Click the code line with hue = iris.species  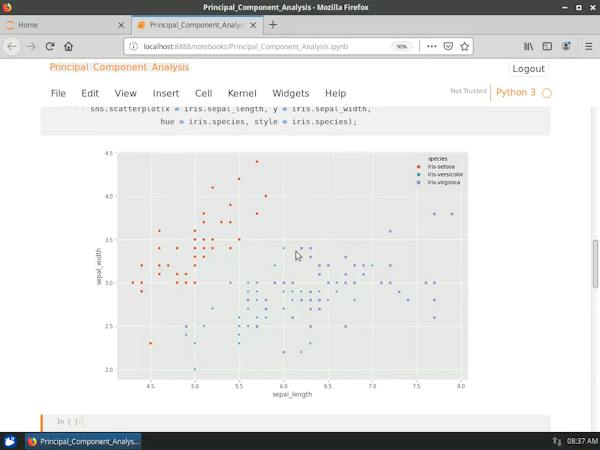259,122
